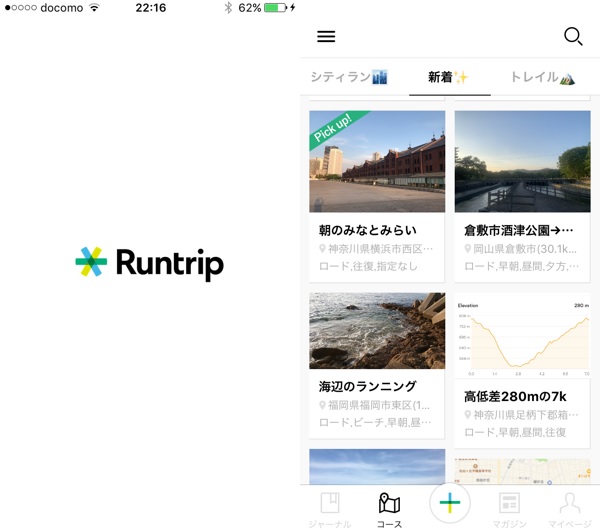Tap the Wi-Fi status icon

click(x=94, y=7)
